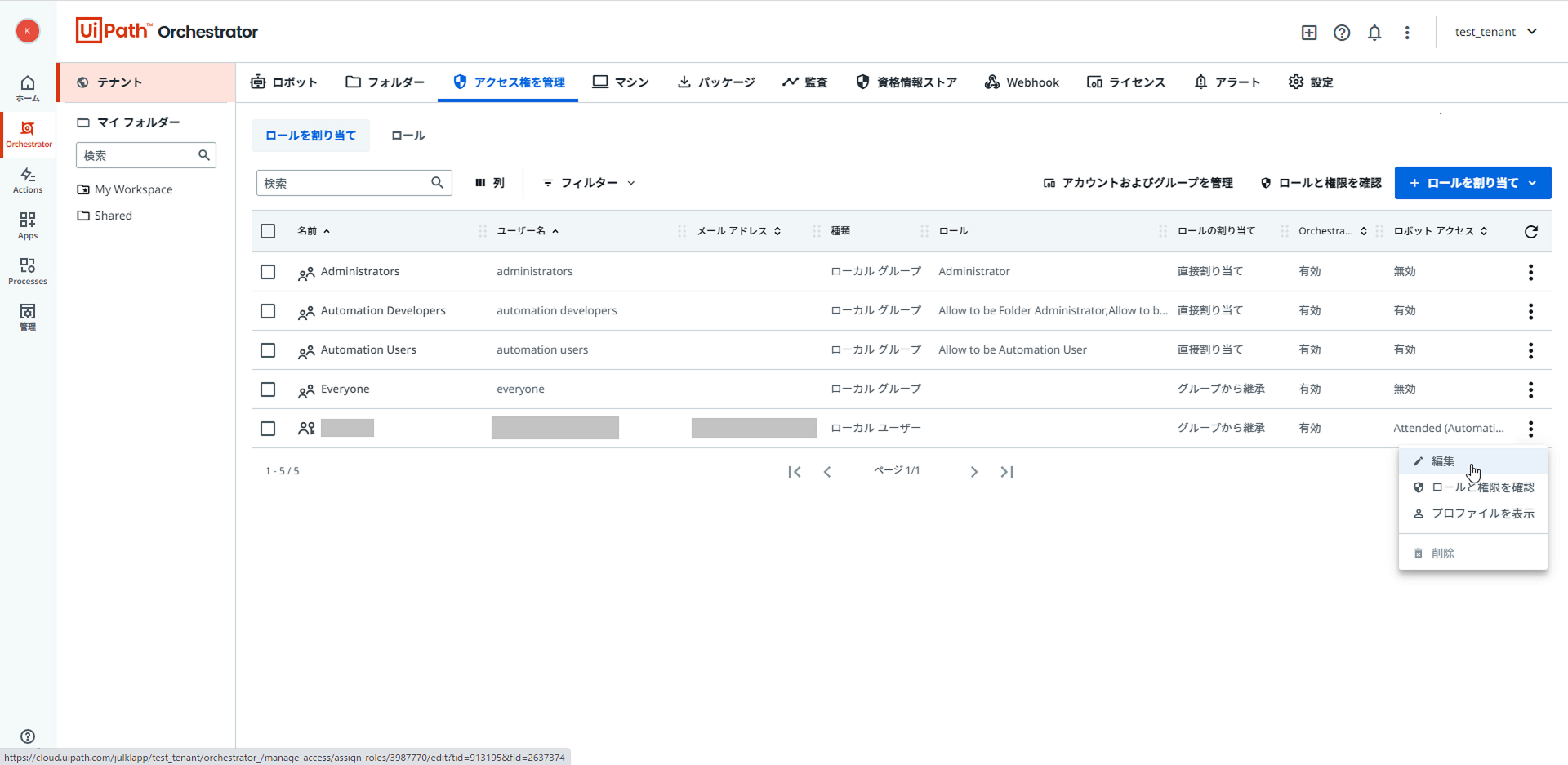
Task: Click the help icon at bottom-left rail
Action: 28,736
